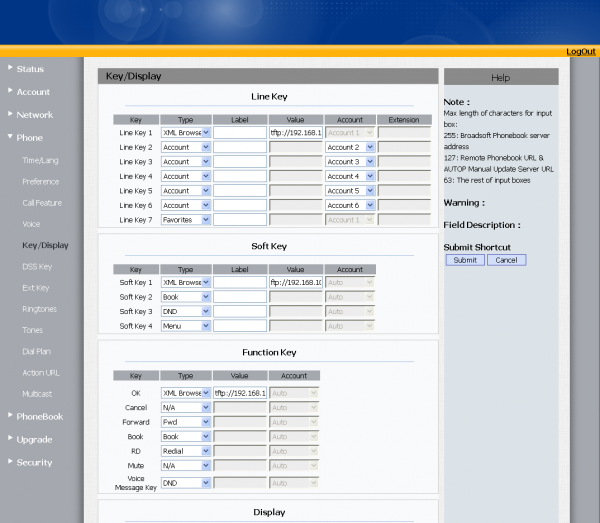Open RD function key Redial dropdown

pos(186,451)
